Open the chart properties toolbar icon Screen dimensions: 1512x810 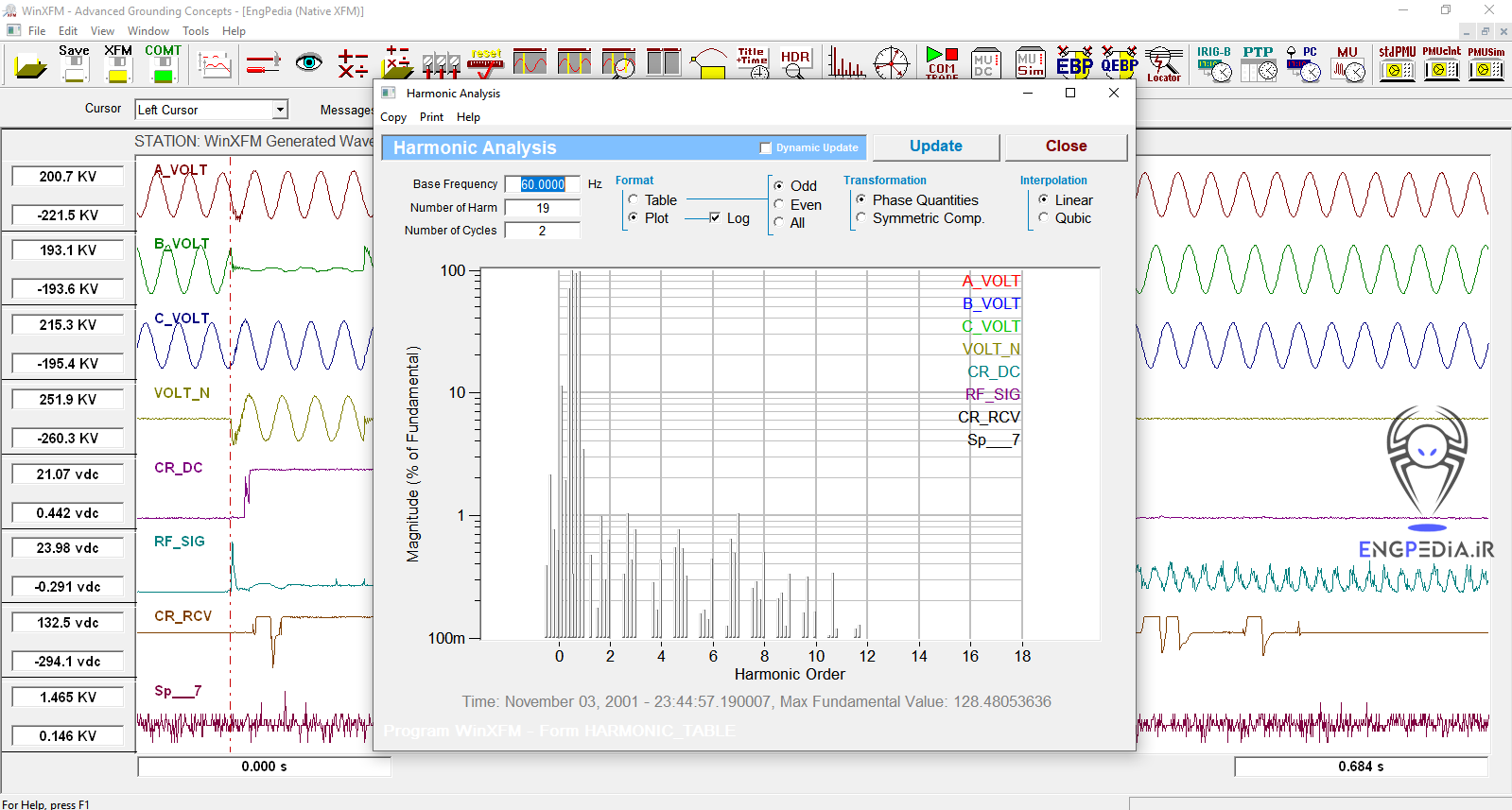click(x=215, y=64)
